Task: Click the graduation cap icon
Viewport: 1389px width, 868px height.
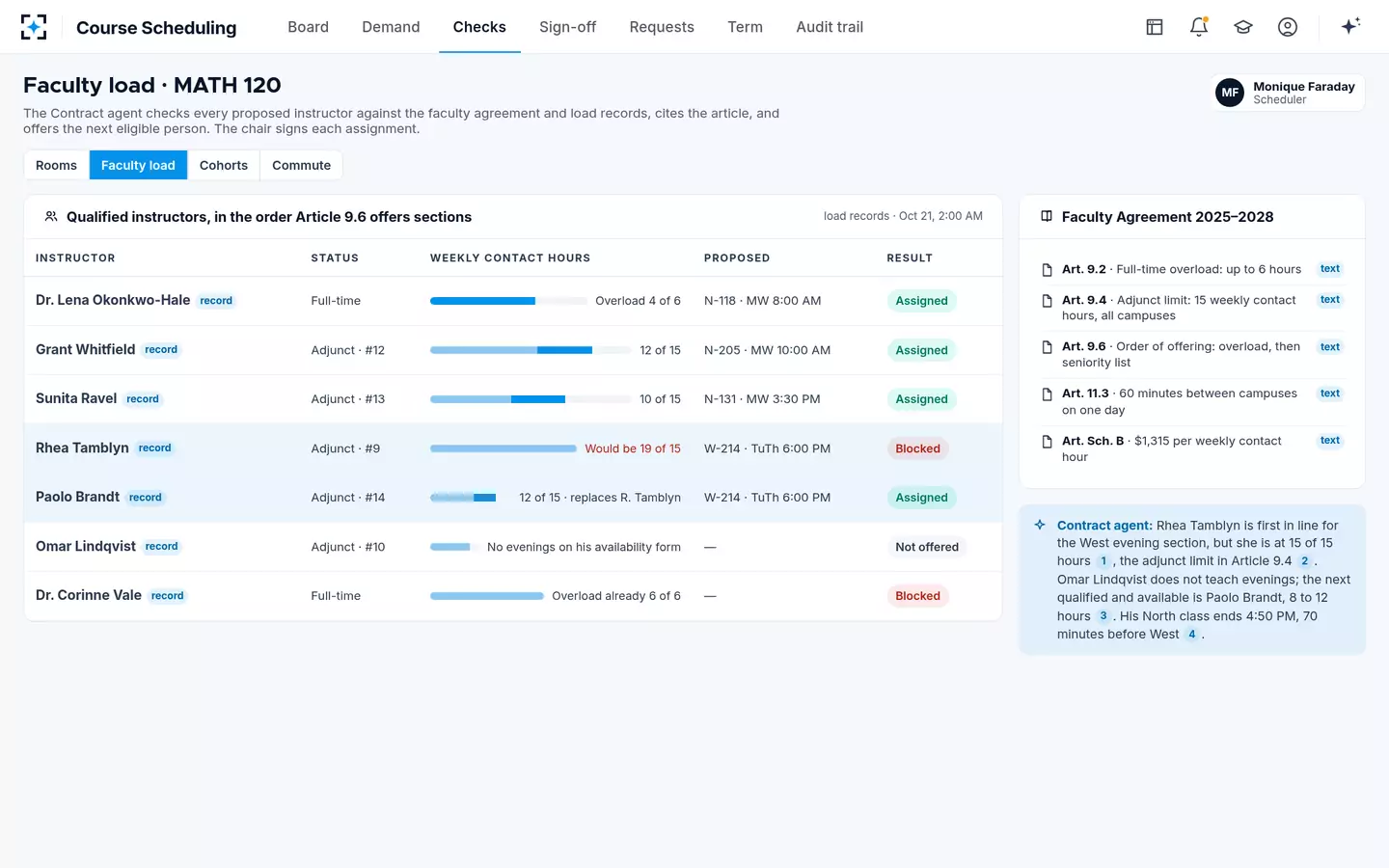Action: click(x=1243, y=27)
